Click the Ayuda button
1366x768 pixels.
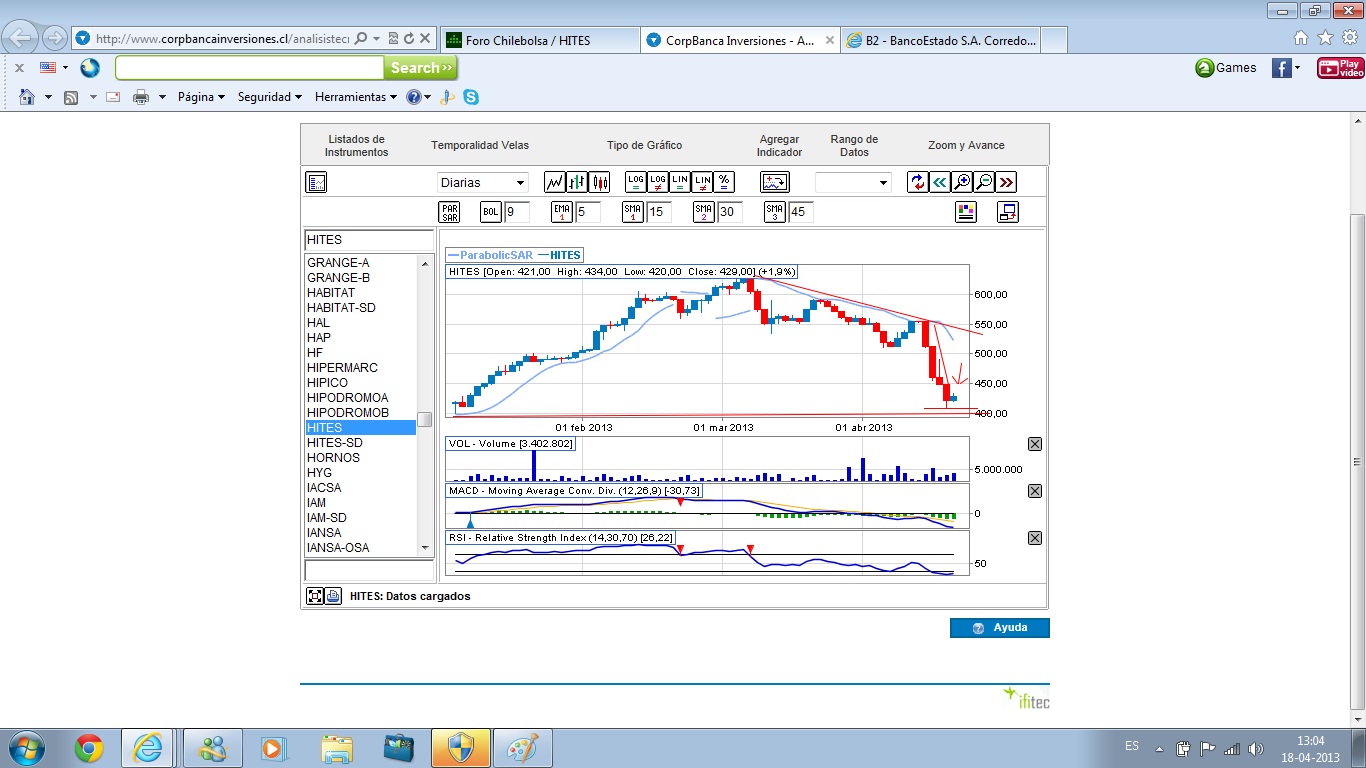click(x=999, y=628)
